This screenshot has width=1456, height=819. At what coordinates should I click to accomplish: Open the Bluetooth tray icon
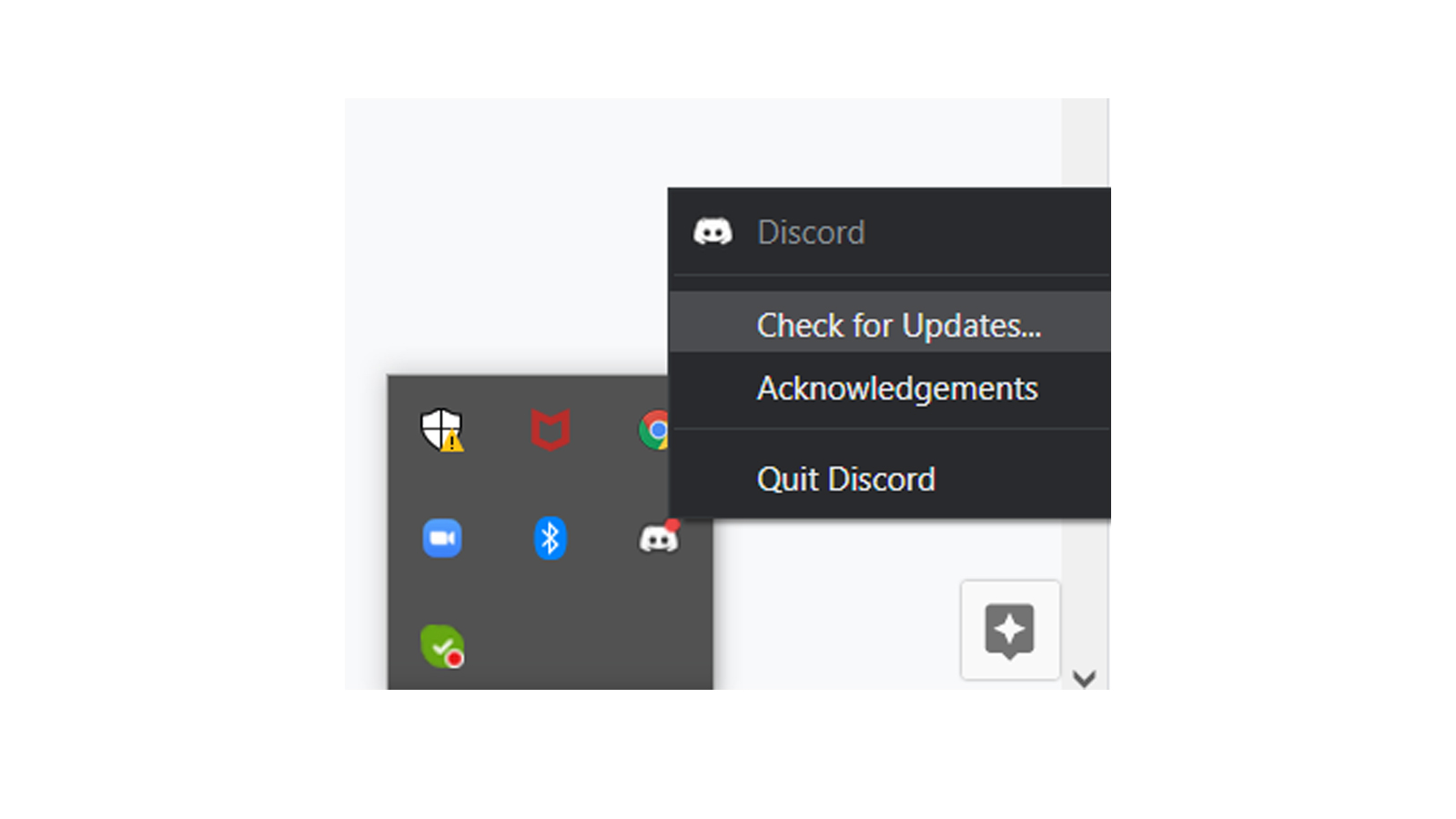click(550, 538)
